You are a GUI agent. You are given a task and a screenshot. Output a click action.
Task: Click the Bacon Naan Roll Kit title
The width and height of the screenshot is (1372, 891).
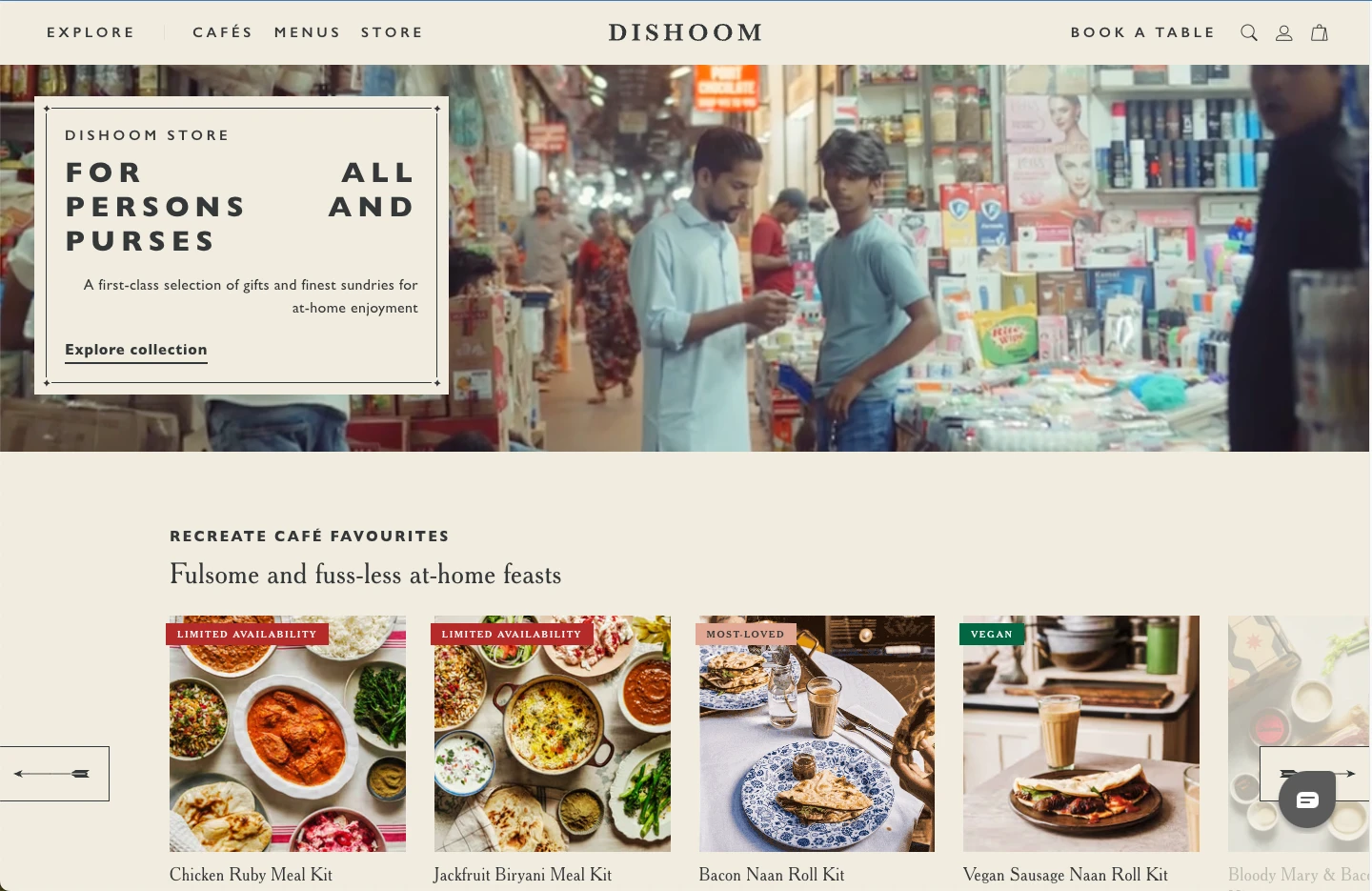point(772,875)
